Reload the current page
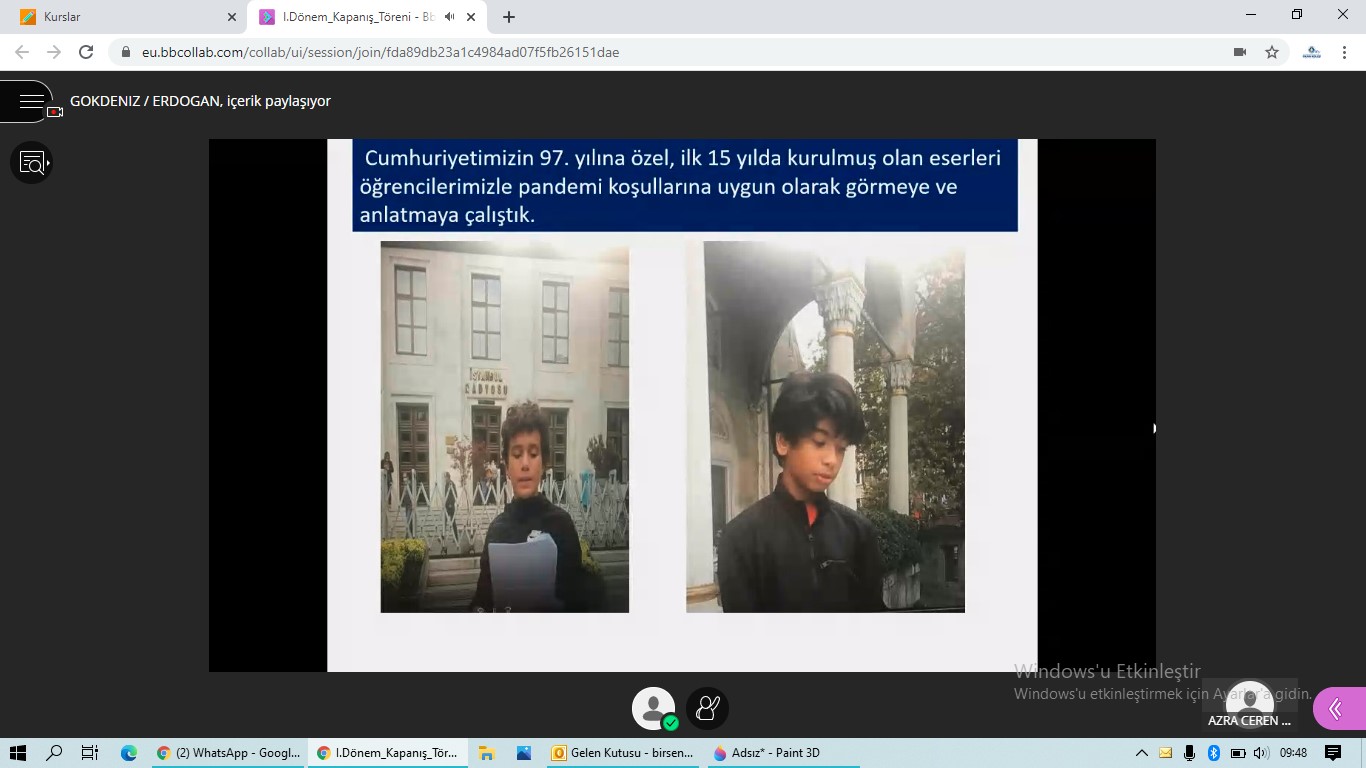1366x768 pixels. [86, 52]
